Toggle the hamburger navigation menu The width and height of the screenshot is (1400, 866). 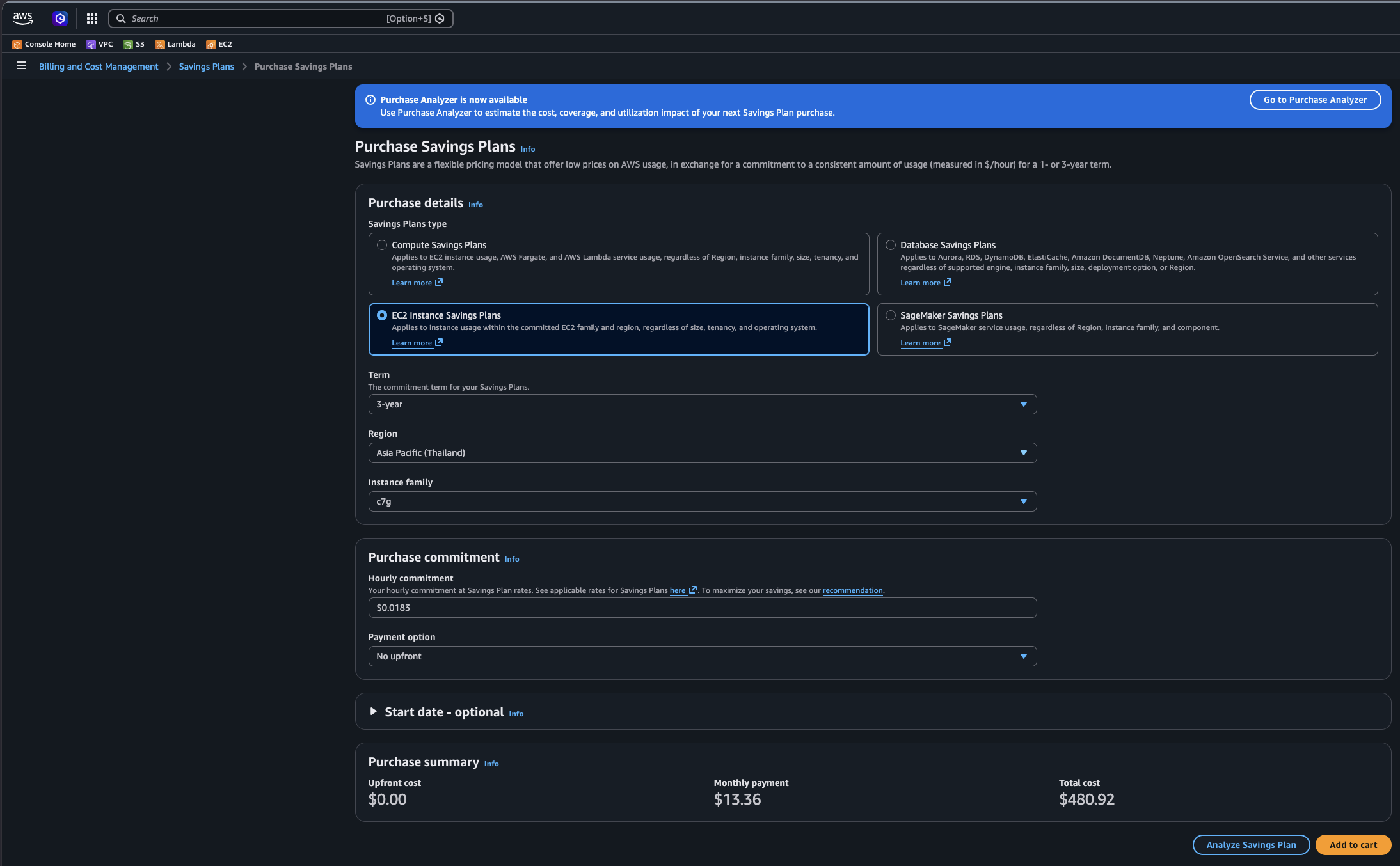click(x=22, y=65)
